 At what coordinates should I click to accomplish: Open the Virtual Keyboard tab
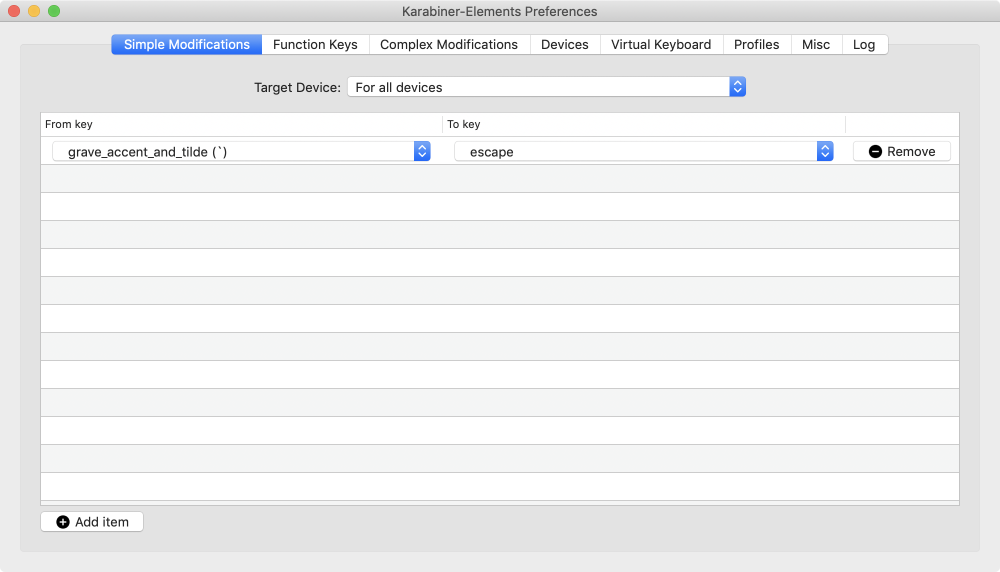tap(661, 45)
